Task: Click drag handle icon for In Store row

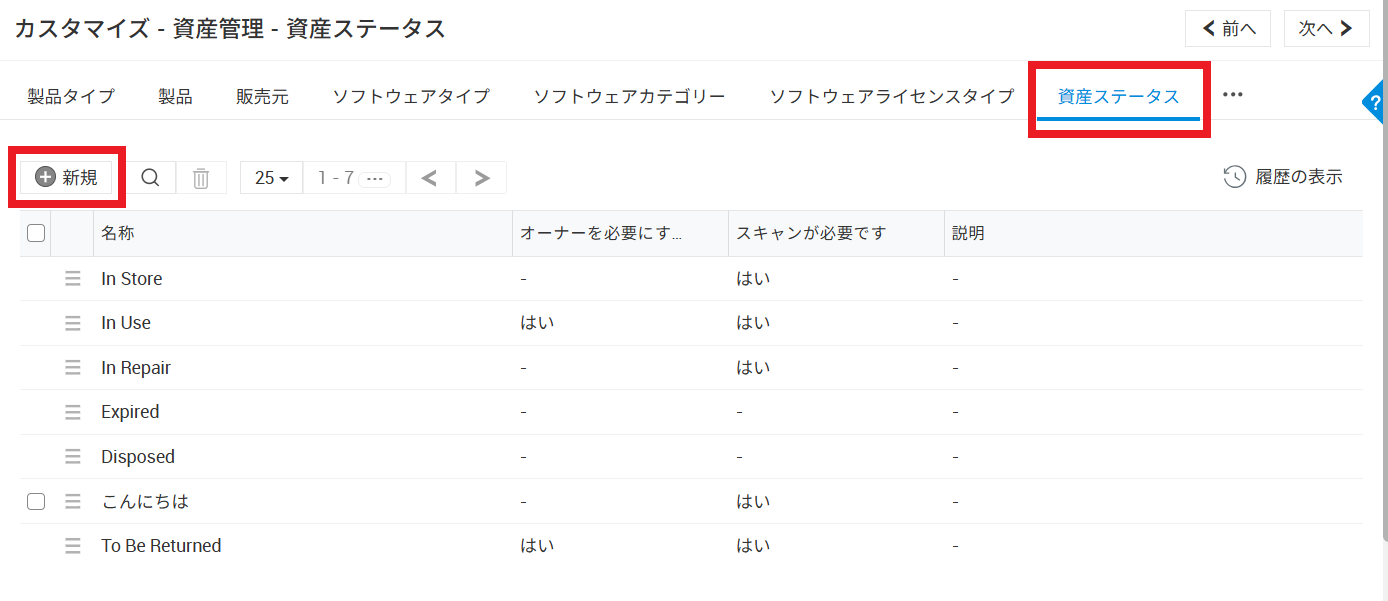Action: click(x=73, y=279)
